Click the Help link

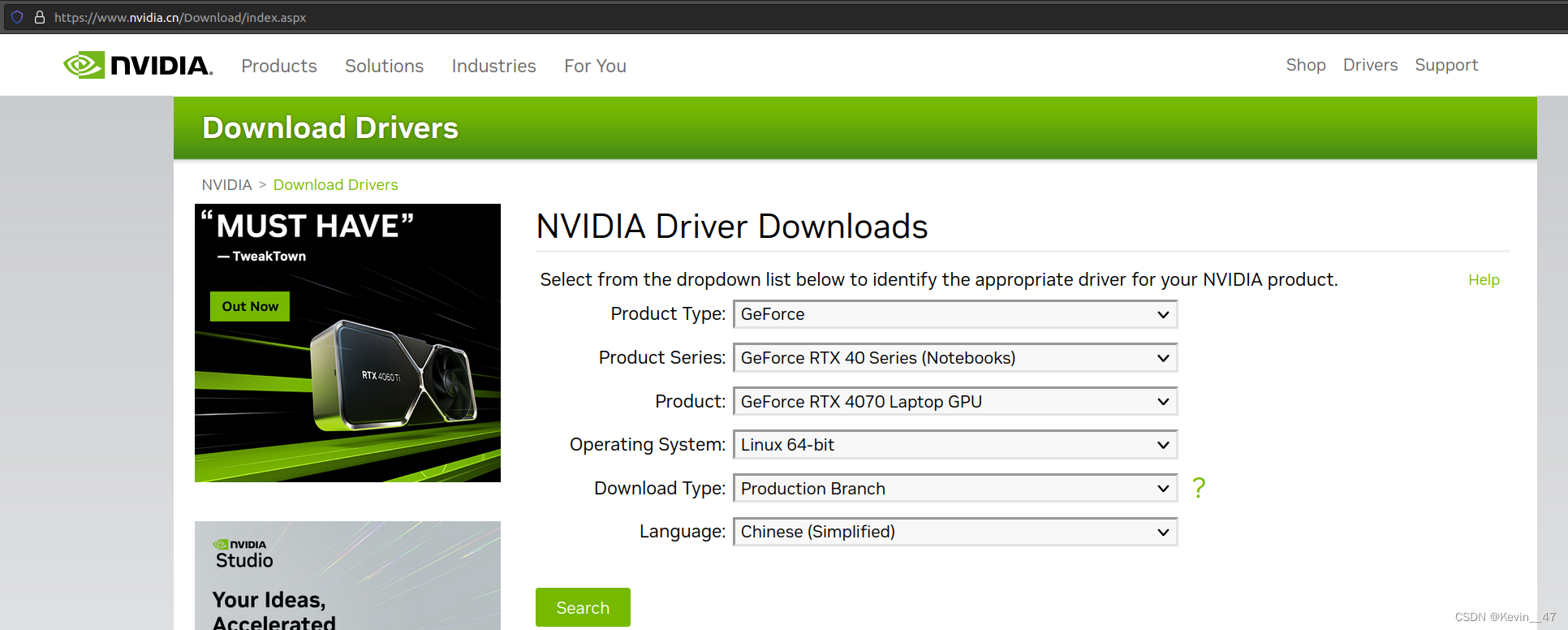(x=1484, y=280)
